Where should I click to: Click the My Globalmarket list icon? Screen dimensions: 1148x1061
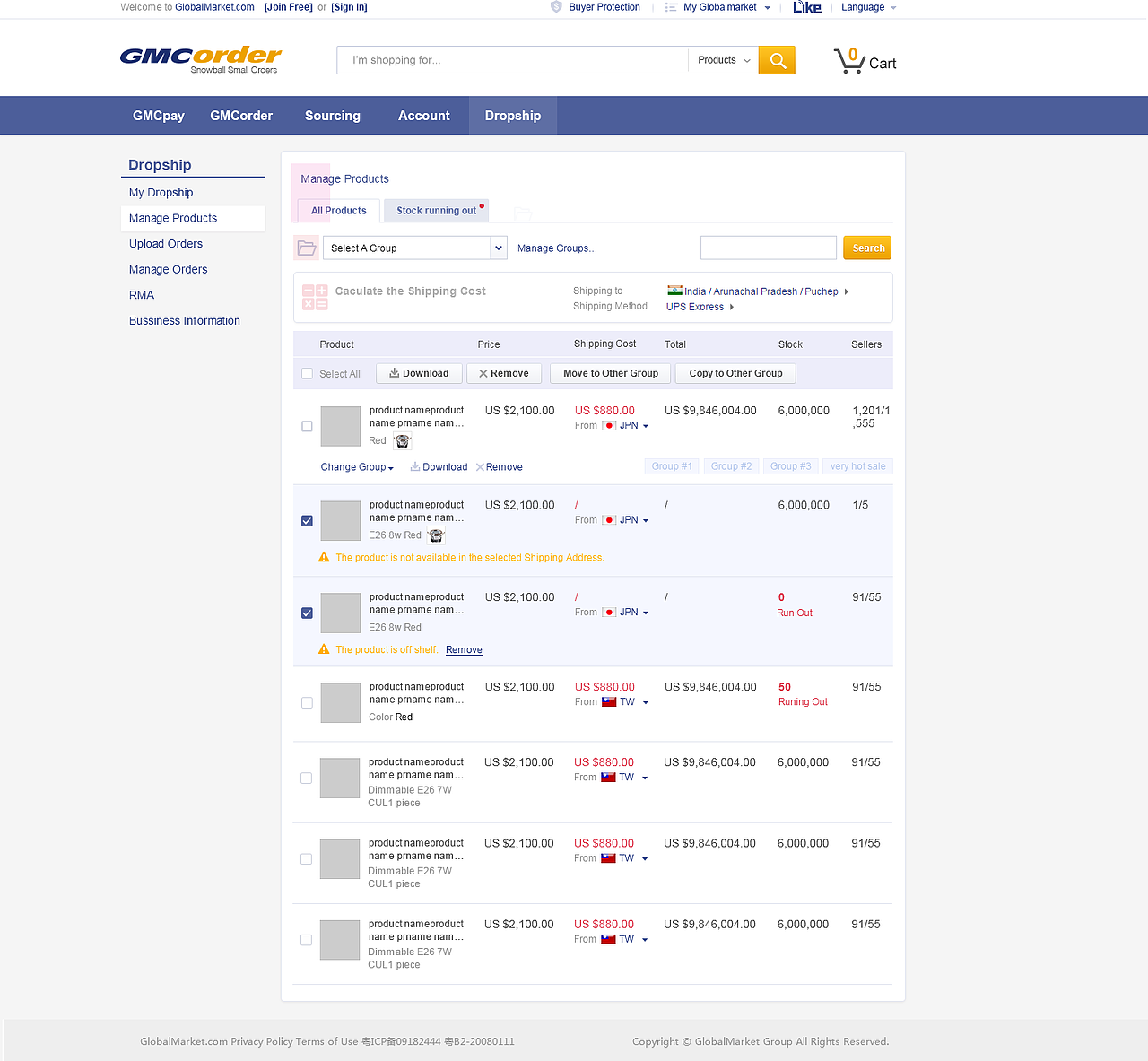coord(671,7)
